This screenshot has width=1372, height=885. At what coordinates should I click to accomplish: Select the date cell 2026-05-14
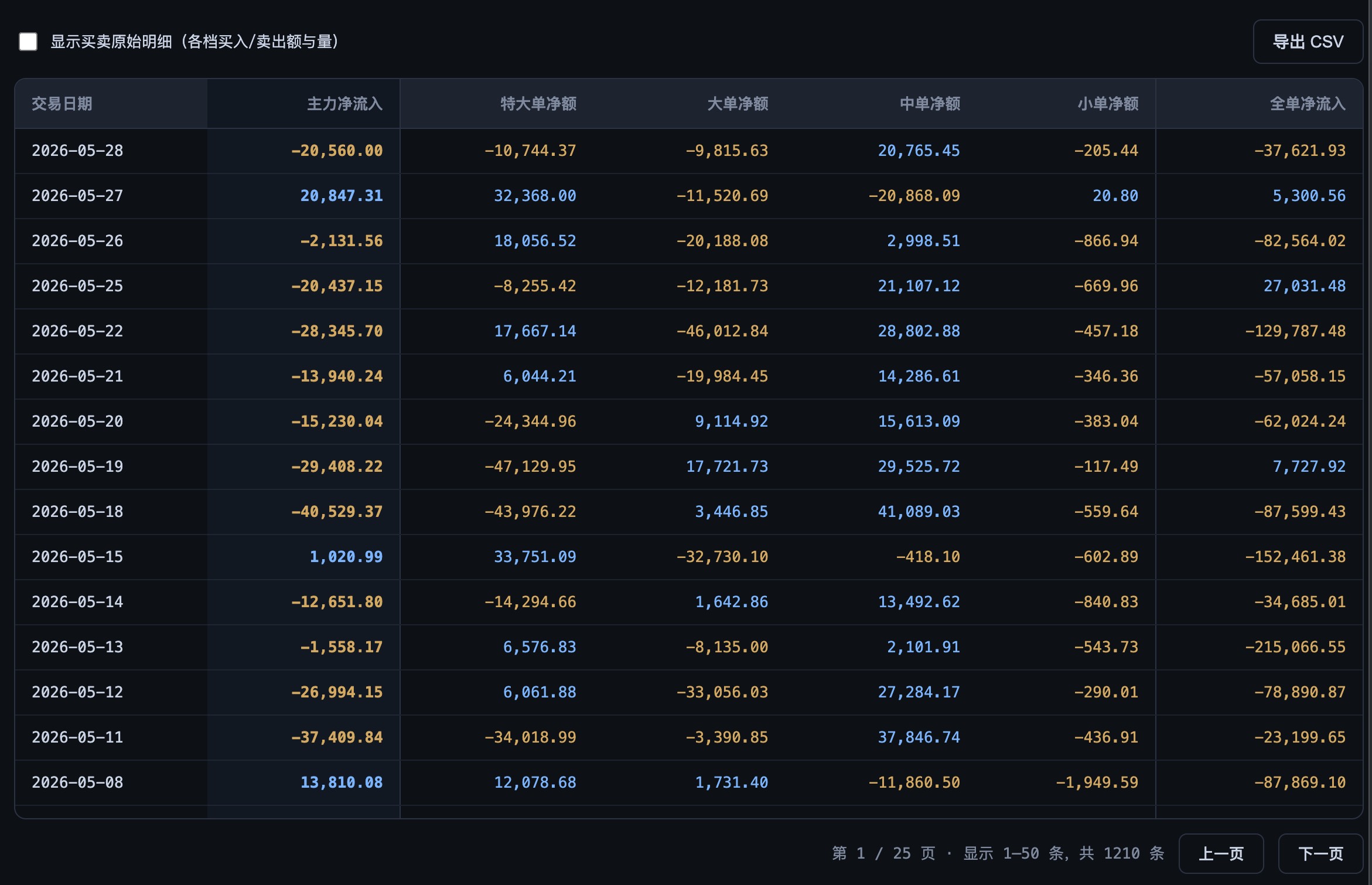[x=77, y=602]
